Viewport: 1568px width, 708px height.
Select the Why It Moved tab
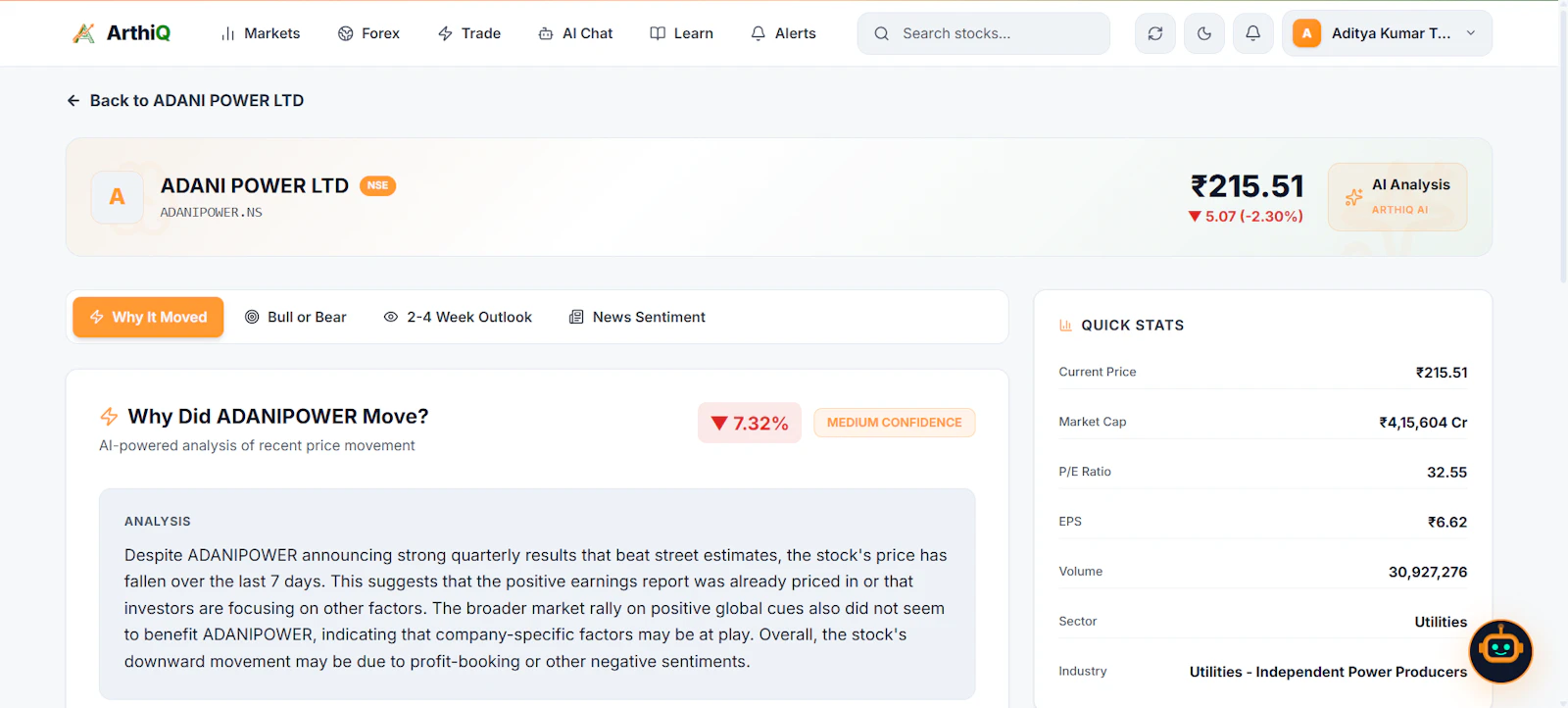(x=148, y=317)
